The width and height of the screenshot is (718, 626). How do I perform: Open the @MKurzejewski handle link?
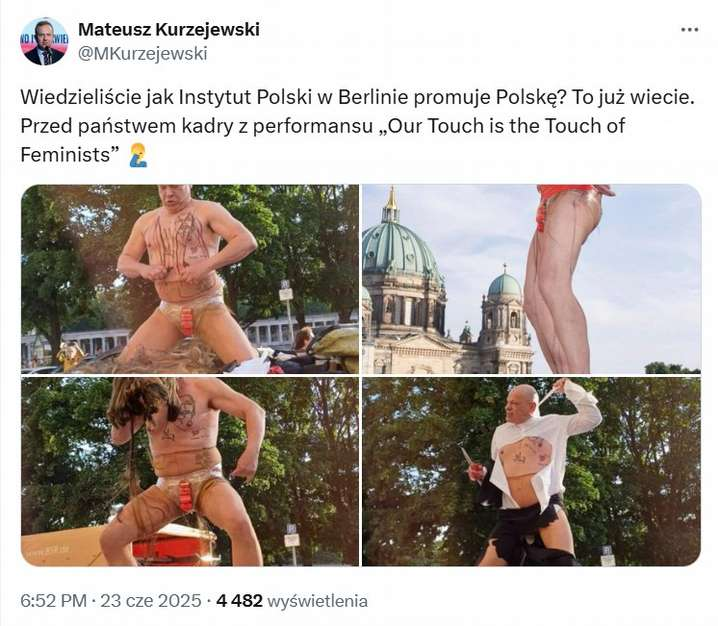[143, 54]
